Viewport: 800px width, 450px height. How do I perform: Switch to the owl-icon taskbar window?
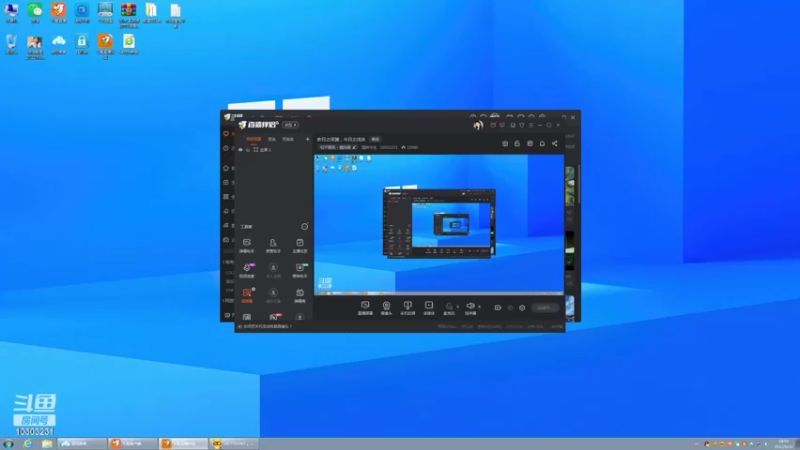[x=235, y=444]
